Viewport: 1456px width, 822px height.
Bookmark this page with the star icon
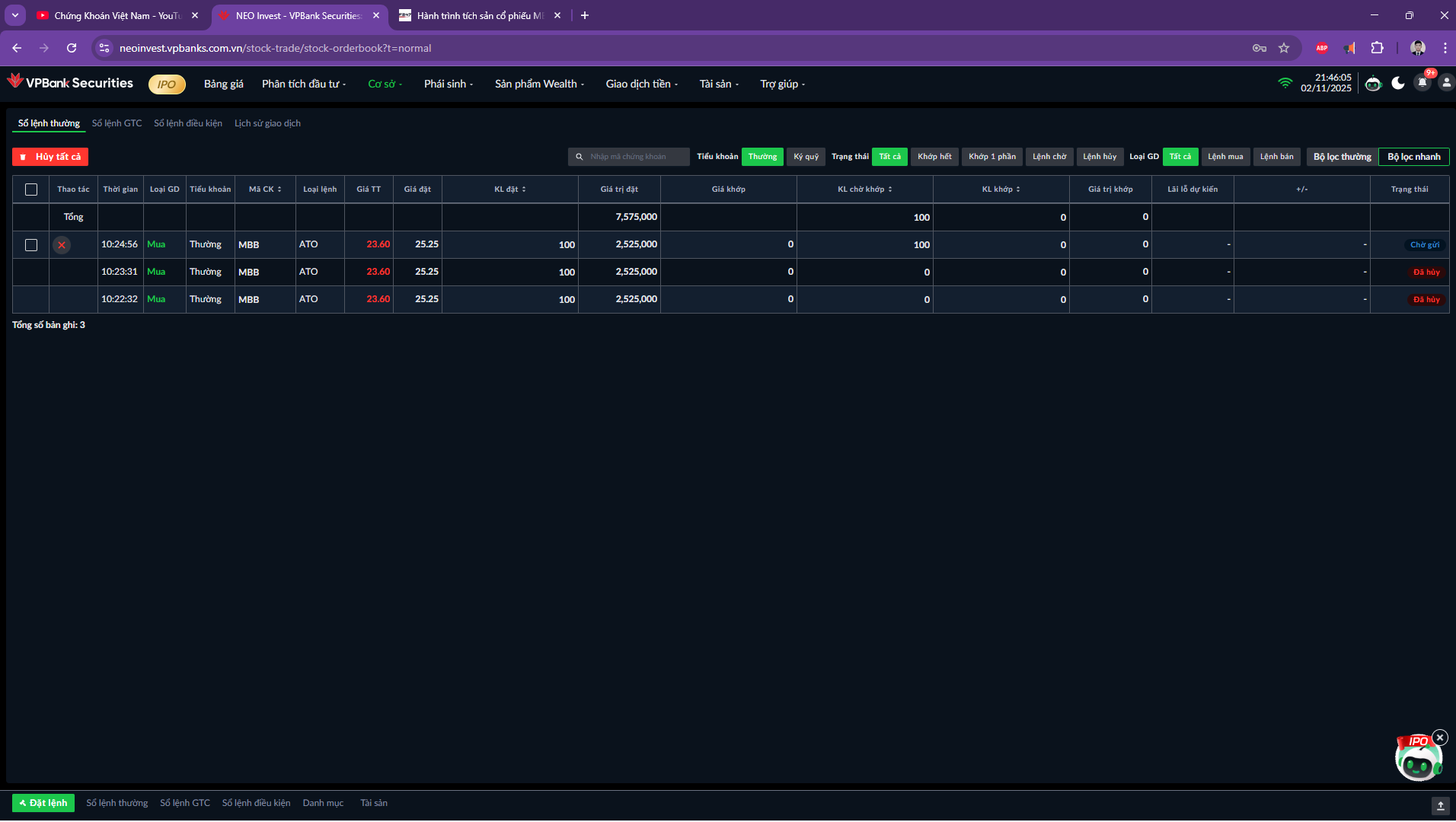coord(1284,48)
